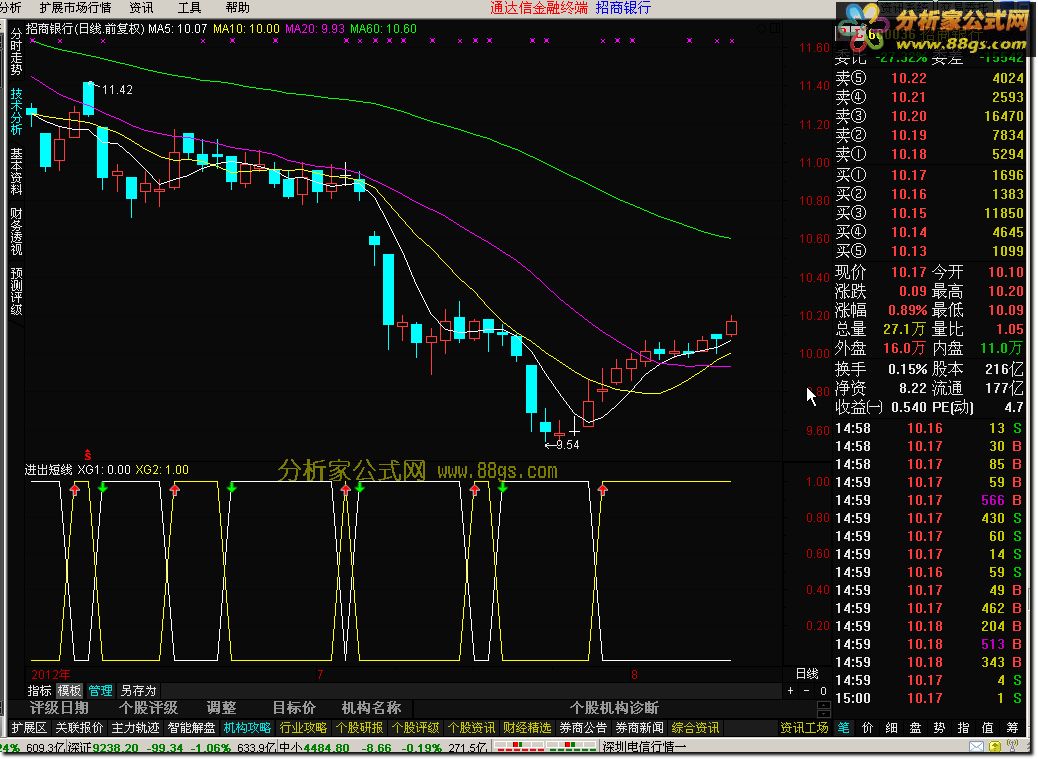Zoom out chart with the minus button
Viewport: 1038px width, 759px height.
pos(806,691)
